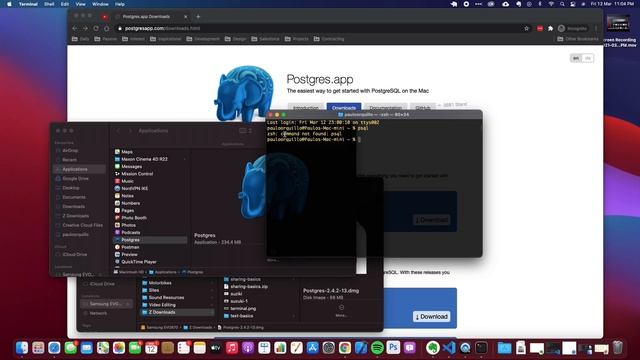Open the Documentation page tab
This screenshot has height=360, width=640.
pyautogui.click(x=385, y=107)
